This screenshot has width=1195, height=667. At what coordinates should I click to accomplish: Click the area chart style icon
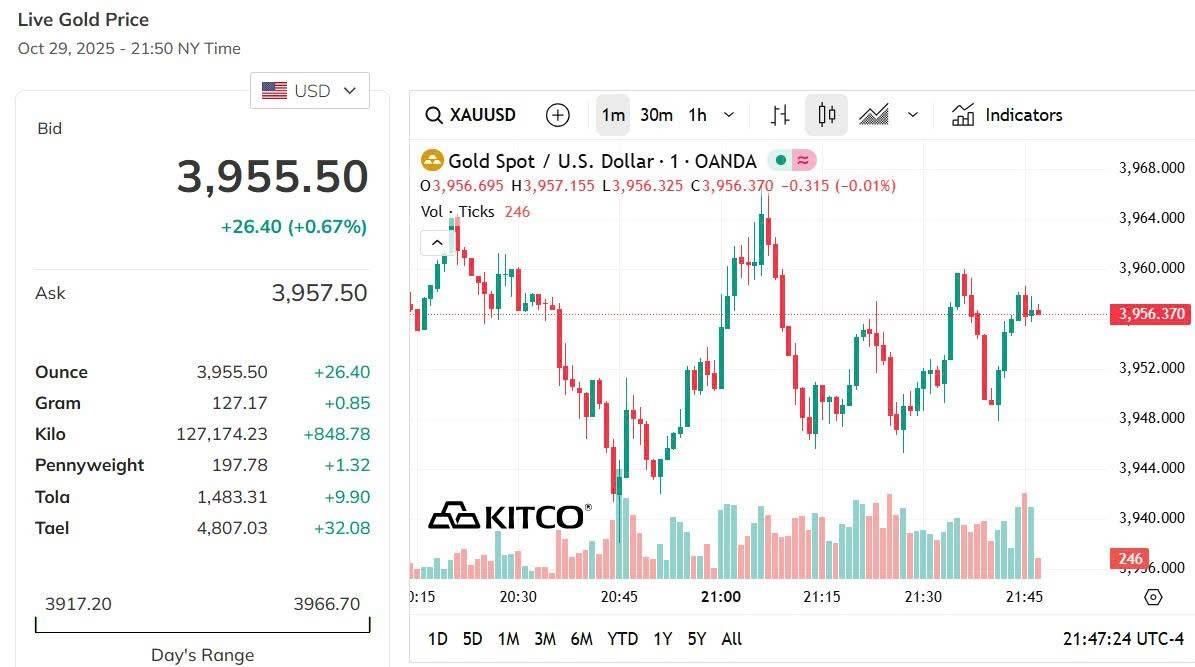[872, 115]
